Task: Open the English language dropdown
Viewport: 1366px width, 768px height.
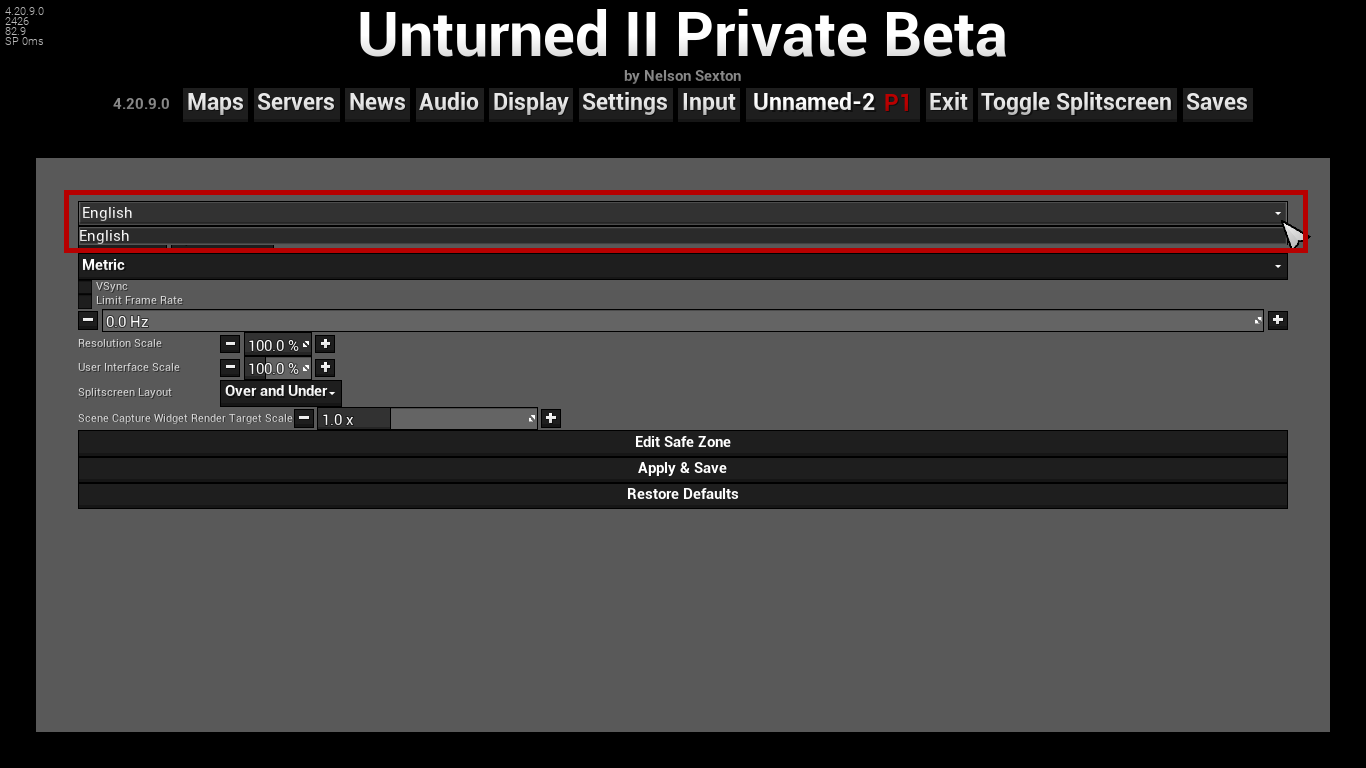Action: click(682, 213)
